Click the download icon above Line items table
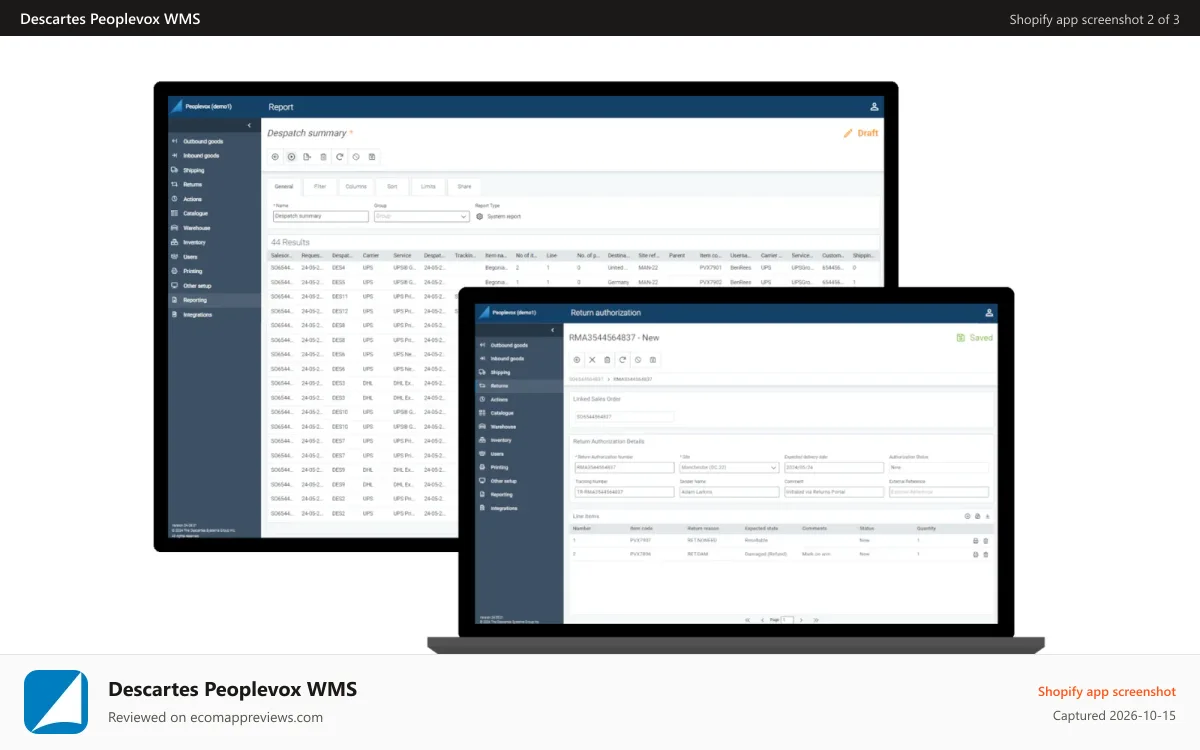1200x750 pixels. (988, 516)
